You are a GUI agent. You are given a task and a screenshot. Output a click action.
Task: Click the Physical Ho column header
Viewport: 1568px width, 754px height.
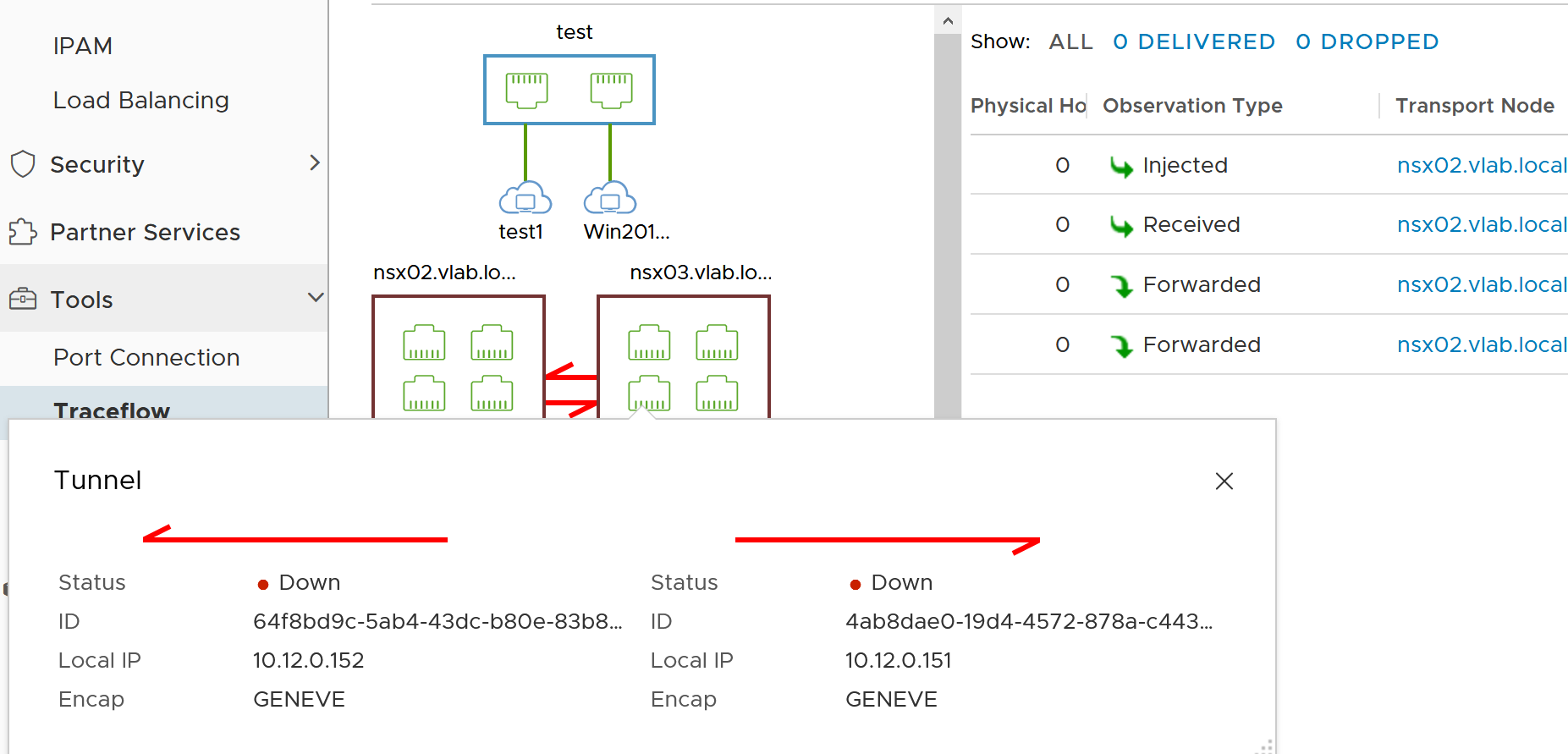[1028, 106]
